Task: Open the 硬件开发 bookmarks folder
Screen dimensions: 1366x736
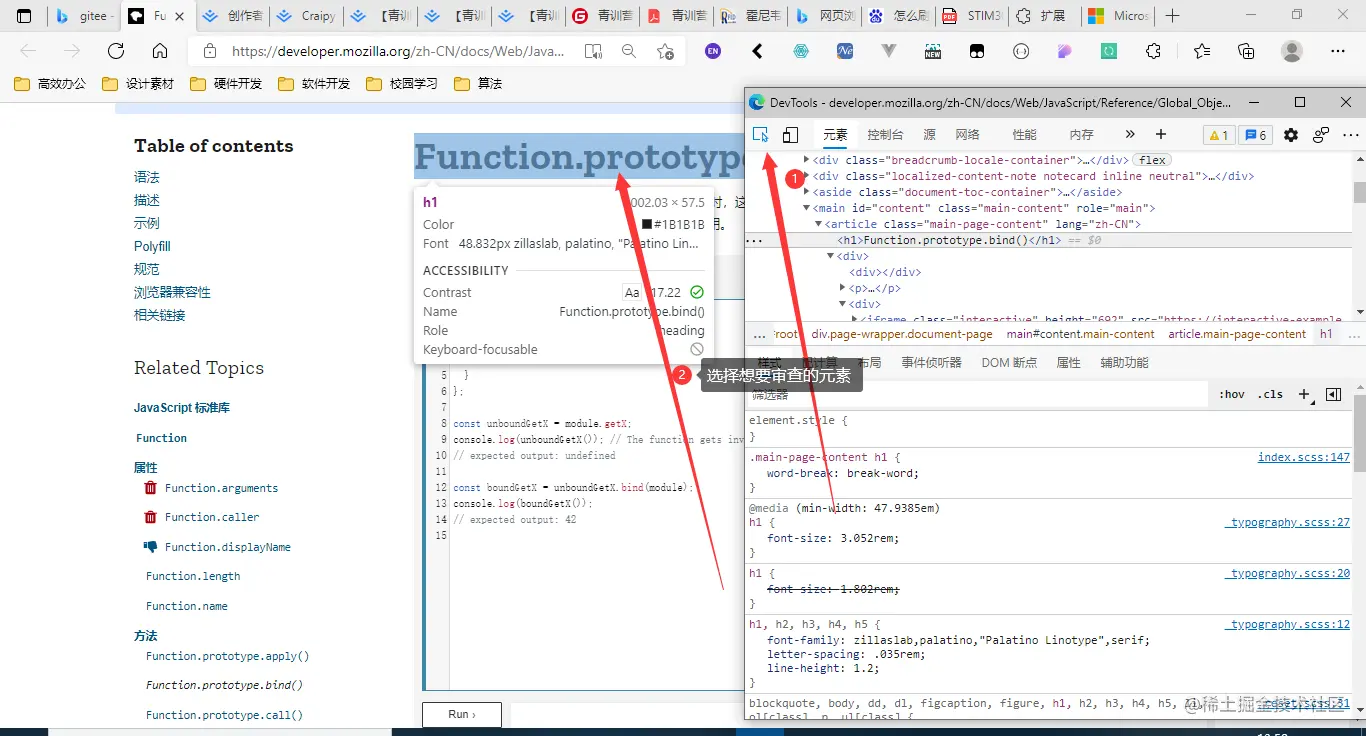Action: [x=226, y=84]
